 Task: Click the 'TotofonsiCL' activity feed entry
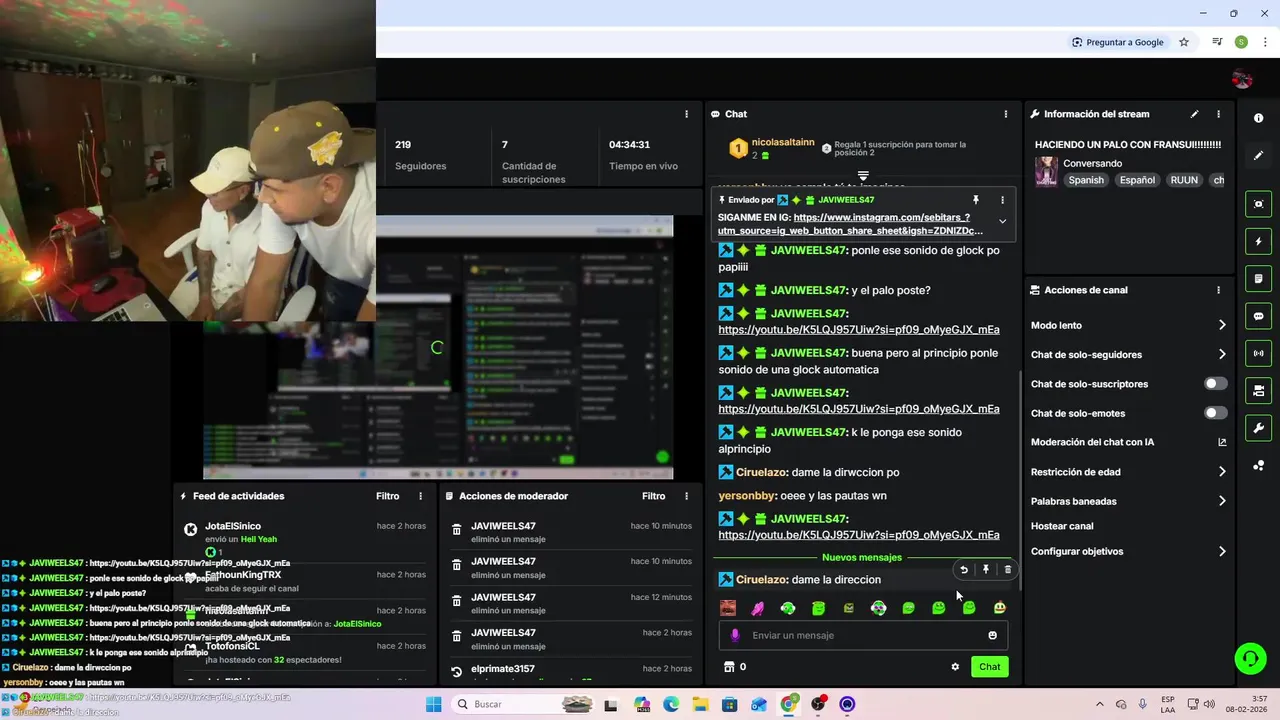point(305,653)
